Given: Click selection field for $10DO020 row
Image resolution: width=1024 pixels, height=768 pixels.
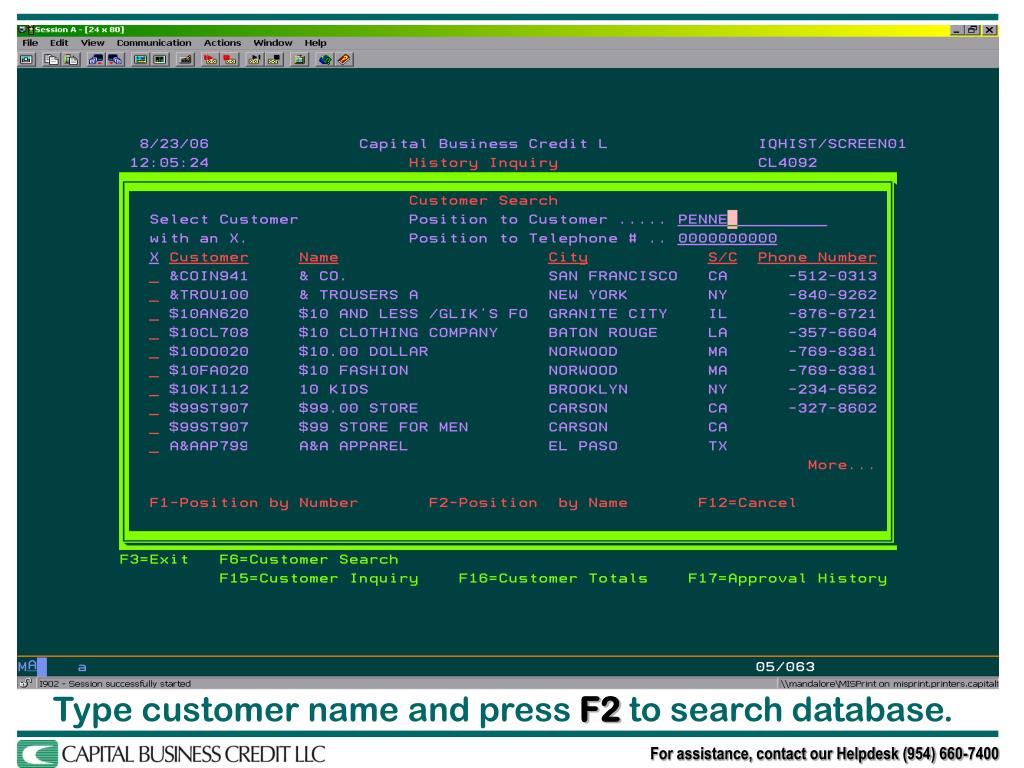Looking at the screenshot, I should (x=154, y=352).
